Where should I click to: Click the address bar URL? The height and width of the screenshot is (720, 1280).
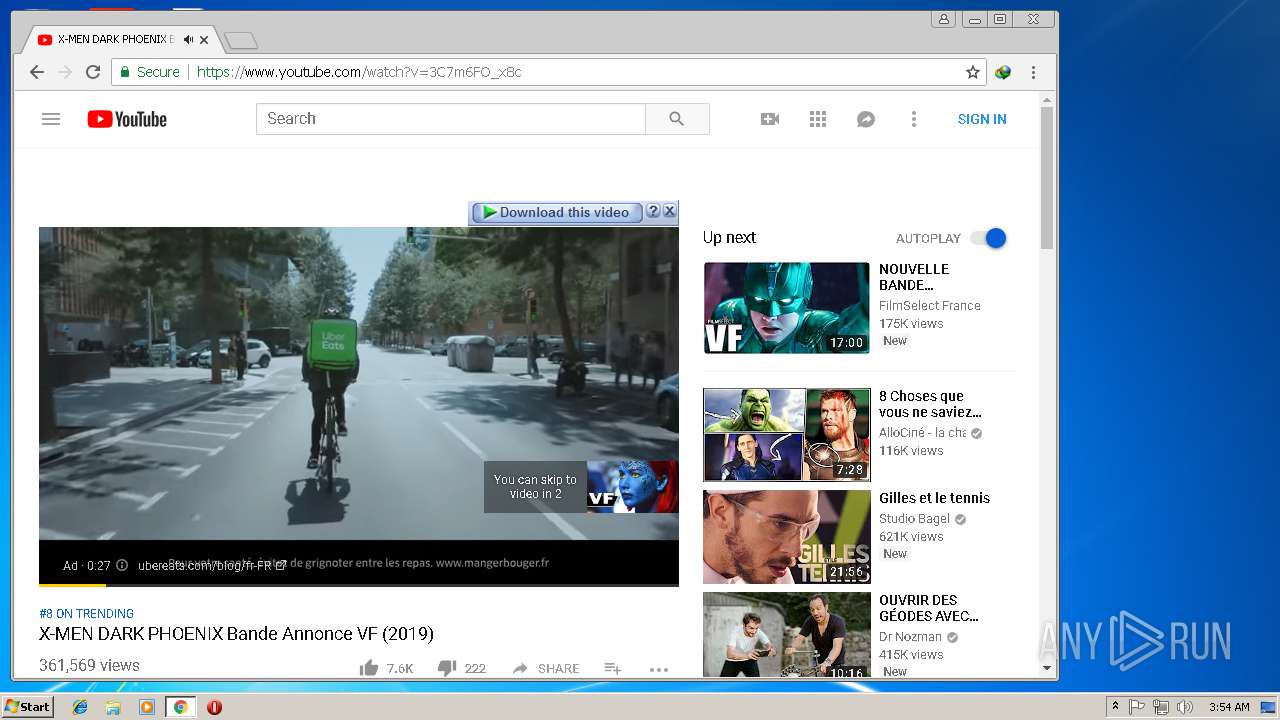[x=359, y=72]
